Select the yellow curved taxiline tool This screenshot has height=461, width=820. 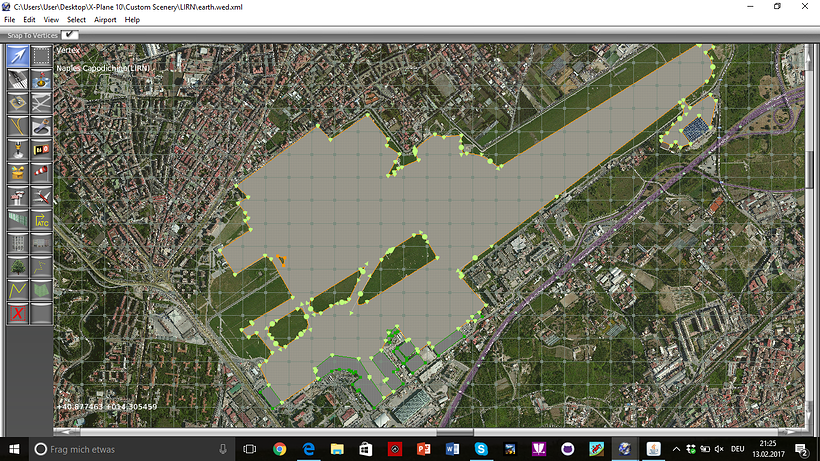18,126
